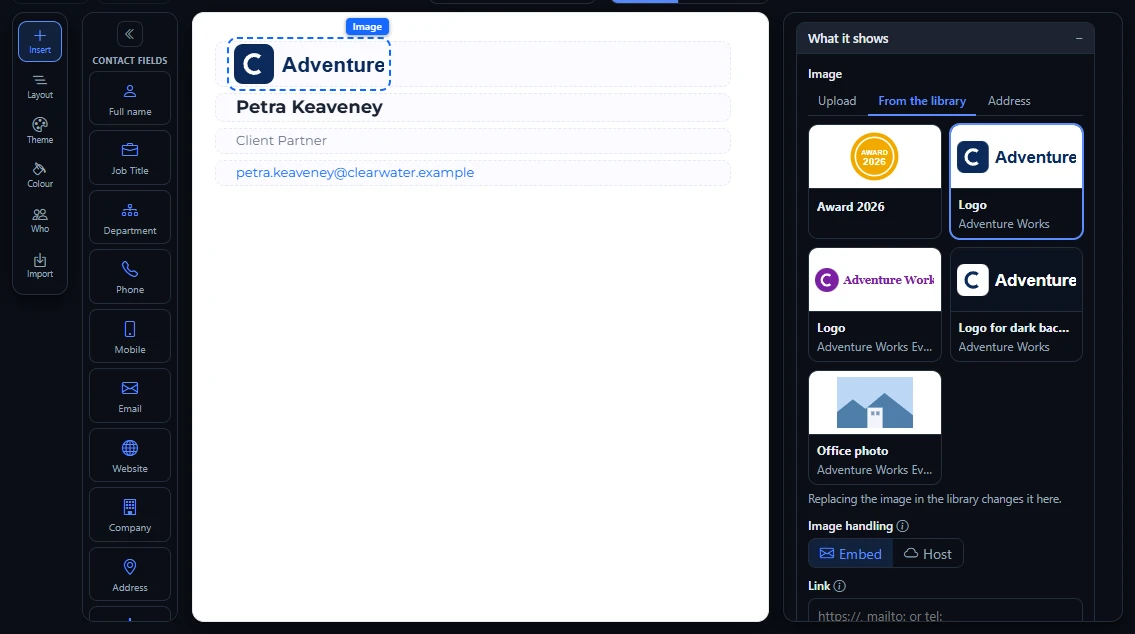The height and width of the screenshot is (634, 1135).
Task: Show Link info tooltip icon
Action: [840, 586]
